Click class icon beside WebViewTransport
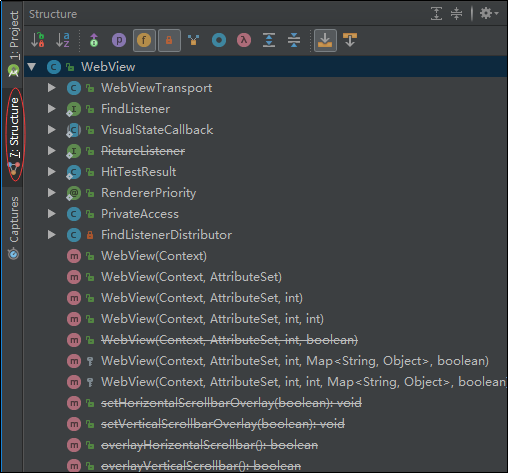508x473 pixels. (x=74, y=88)
